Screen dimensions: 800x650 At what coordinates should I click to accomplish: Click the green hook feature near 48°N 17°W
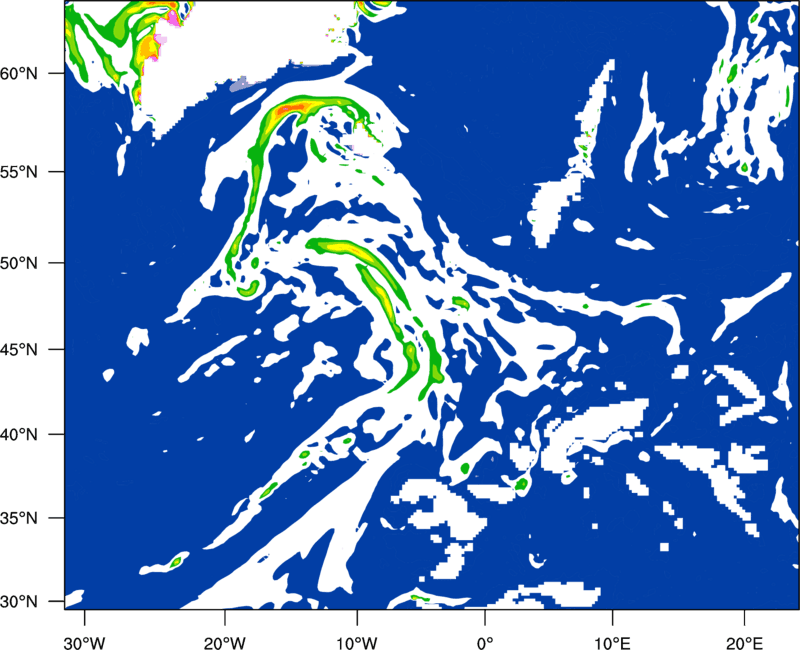249,288
